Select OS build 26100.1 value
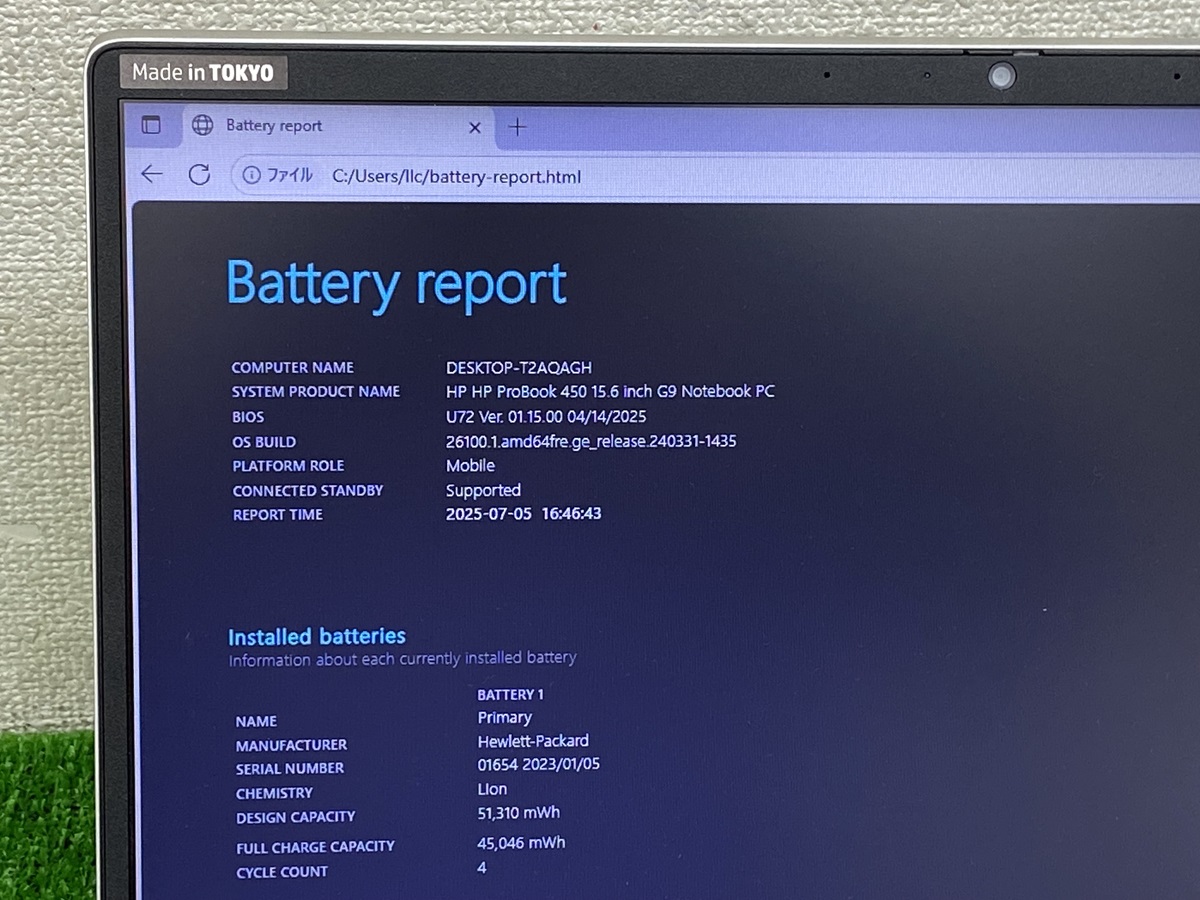1200x900 pixels. [591, 441]
